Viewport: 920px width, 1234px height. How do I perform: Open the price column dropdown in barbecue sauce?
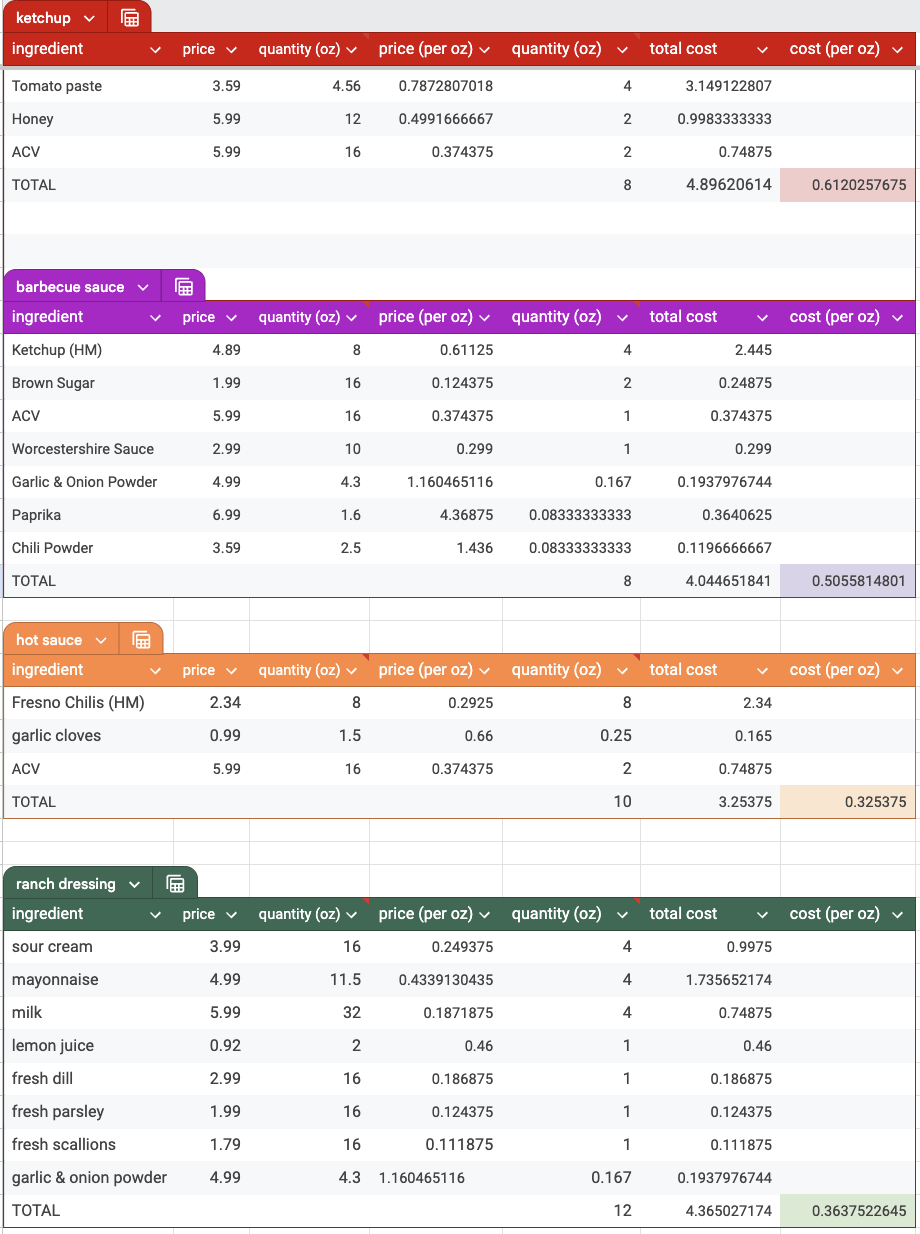pyautogui.click(x=230, y=317)
